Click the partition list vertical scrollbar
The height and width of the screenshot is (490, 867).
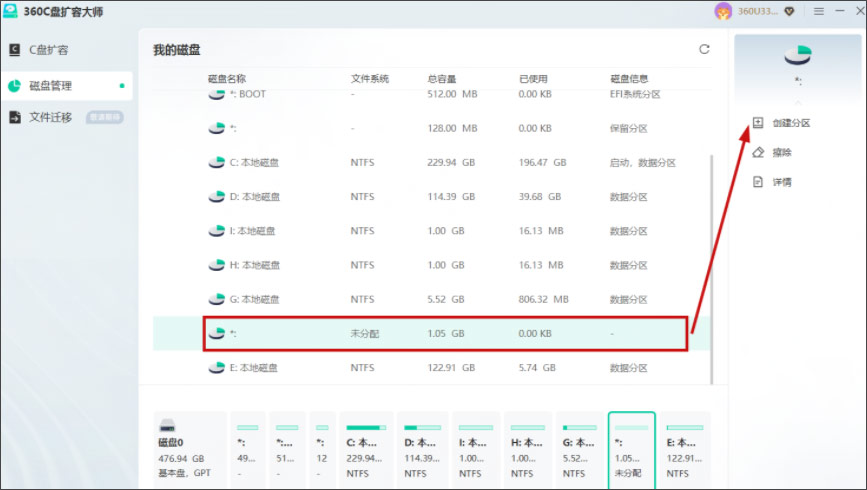click(x=711, y=269)
